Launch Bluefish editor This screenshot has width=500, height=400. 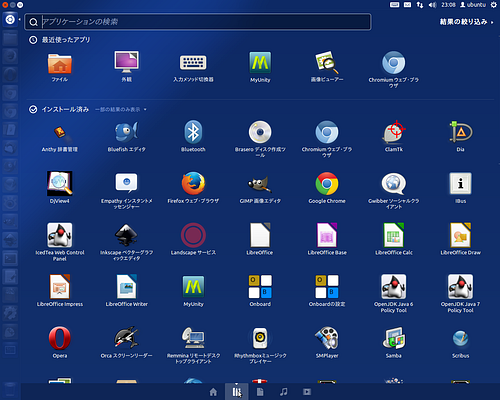click(x=126, y=132)
